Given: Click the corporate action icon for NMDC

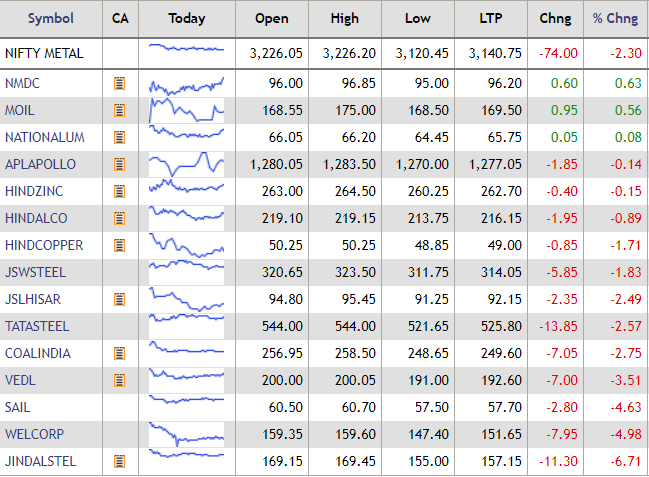Looking at the screenshot, I should point(120,83).
